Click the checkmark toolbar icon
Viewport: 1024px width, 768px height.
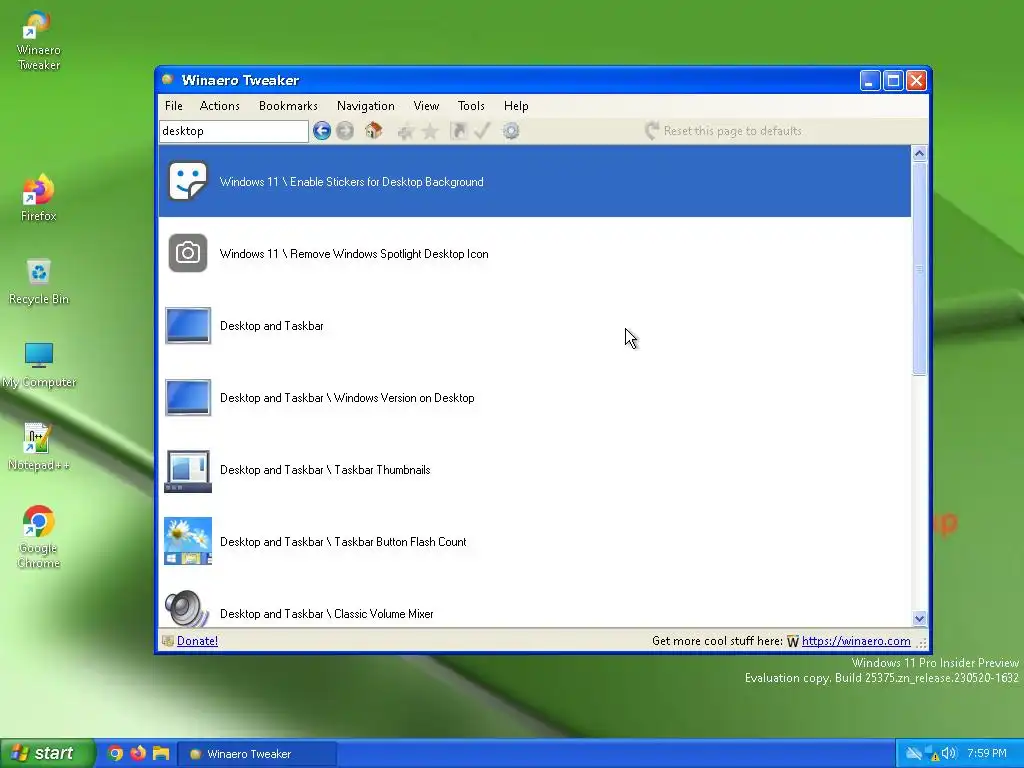482,131
